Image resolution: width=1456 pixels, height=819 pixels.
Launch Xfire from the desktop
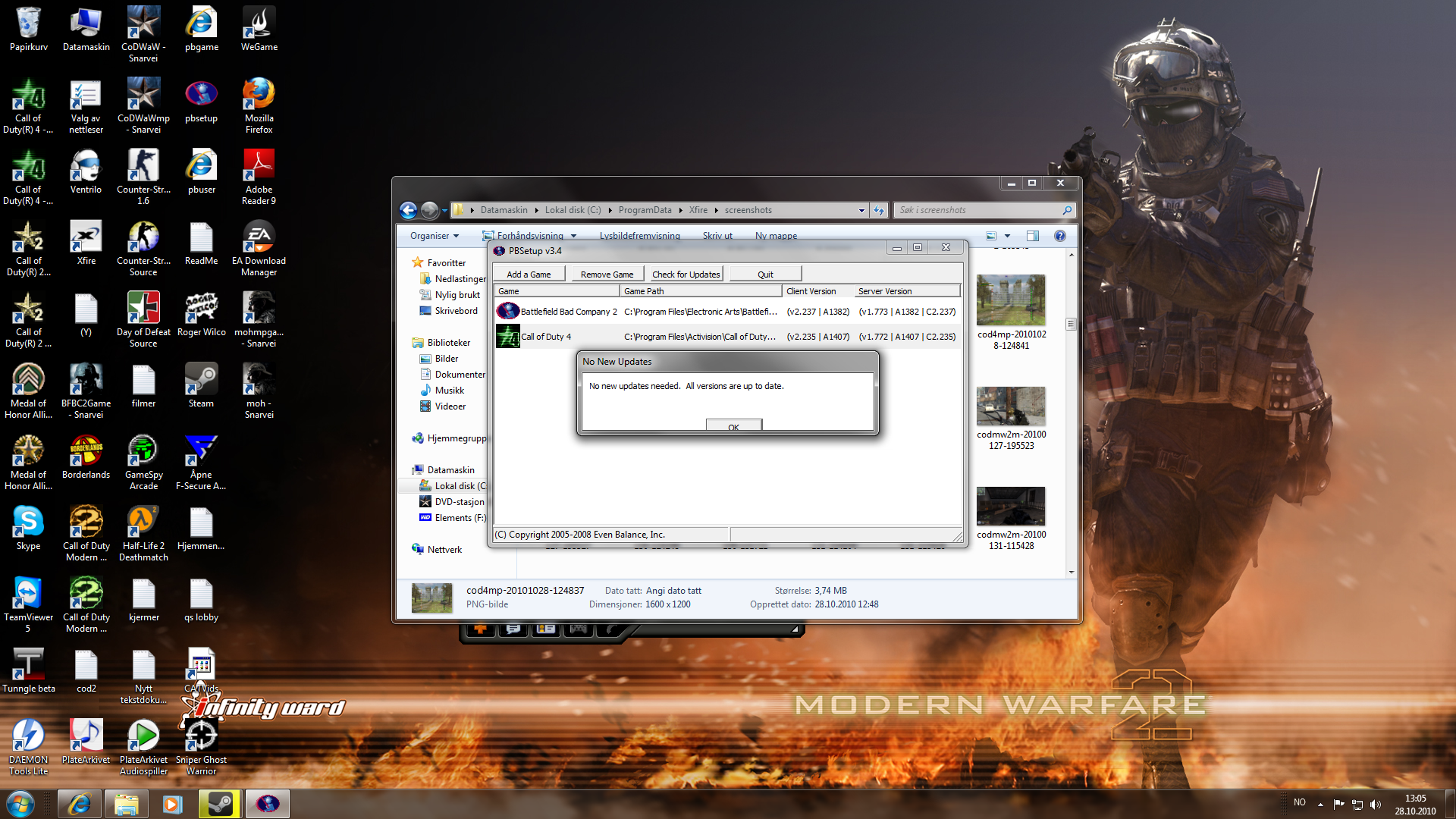point(86,243)
